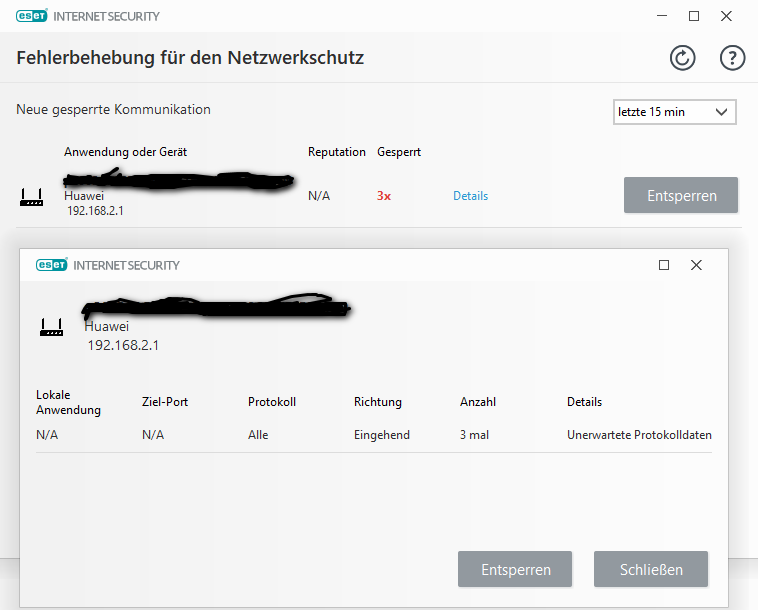
Task: Click the "Unerwartete Protokolldaten" detail text
Action: click(639, 435)
